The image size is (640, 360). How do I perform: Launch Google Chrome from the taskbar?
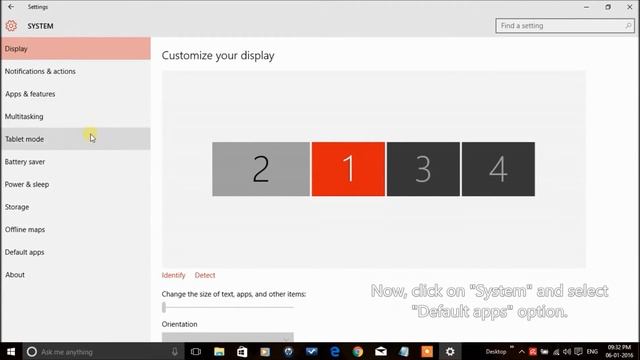pos(358,351)
